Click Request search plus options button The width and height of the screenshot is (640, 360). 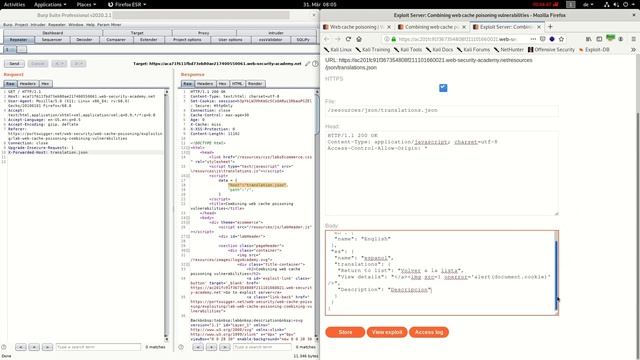[34, 347]
